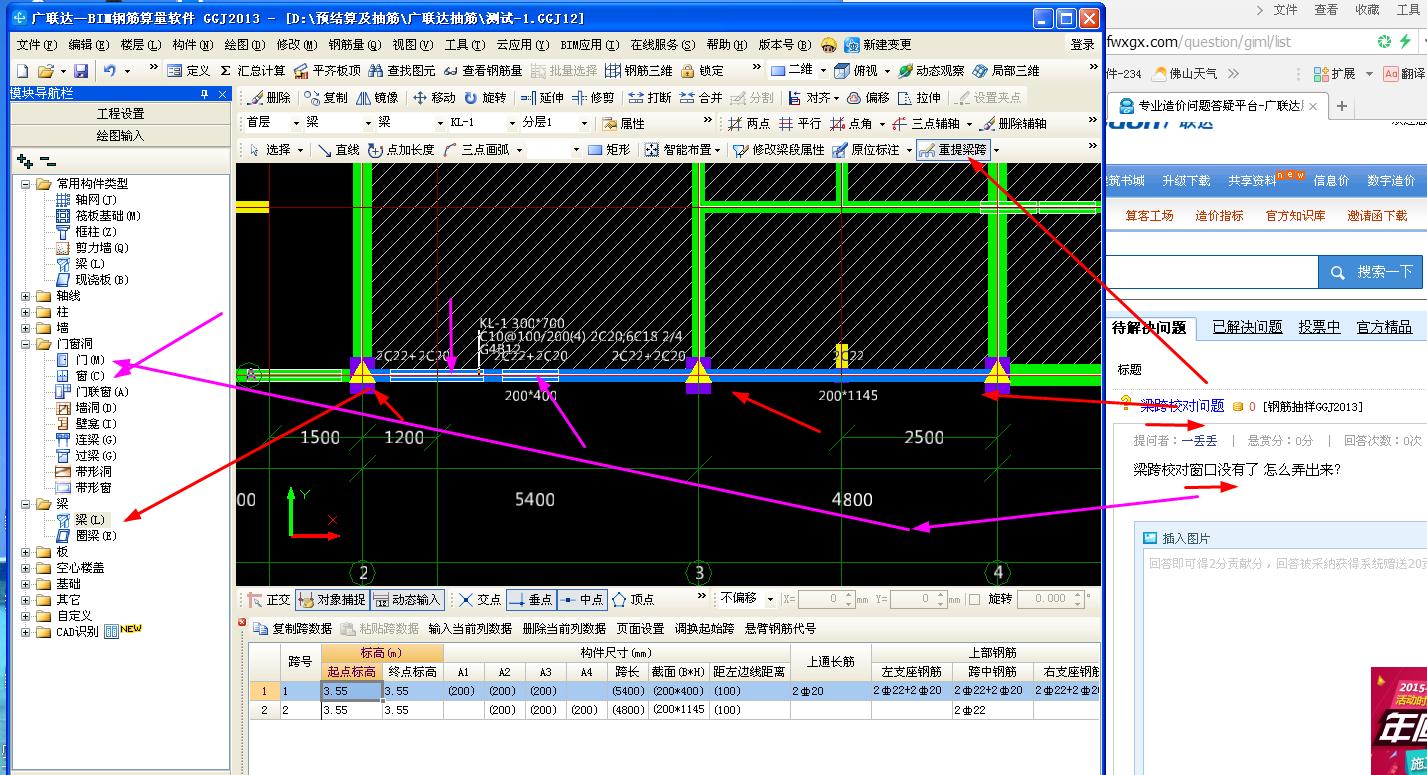The height and width of the screenshot is (775, 1427).
Task: Click the 删除 (delete) tool
Action: [x=269, y=97]
